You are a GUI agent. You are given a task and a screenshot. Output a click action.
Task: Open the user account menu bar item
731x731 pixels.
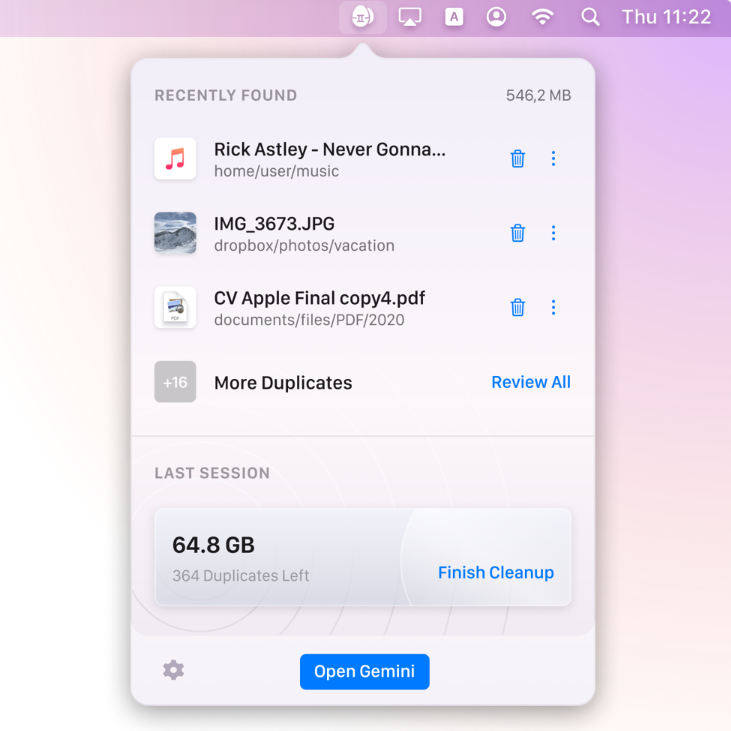(x=496, y=17)
